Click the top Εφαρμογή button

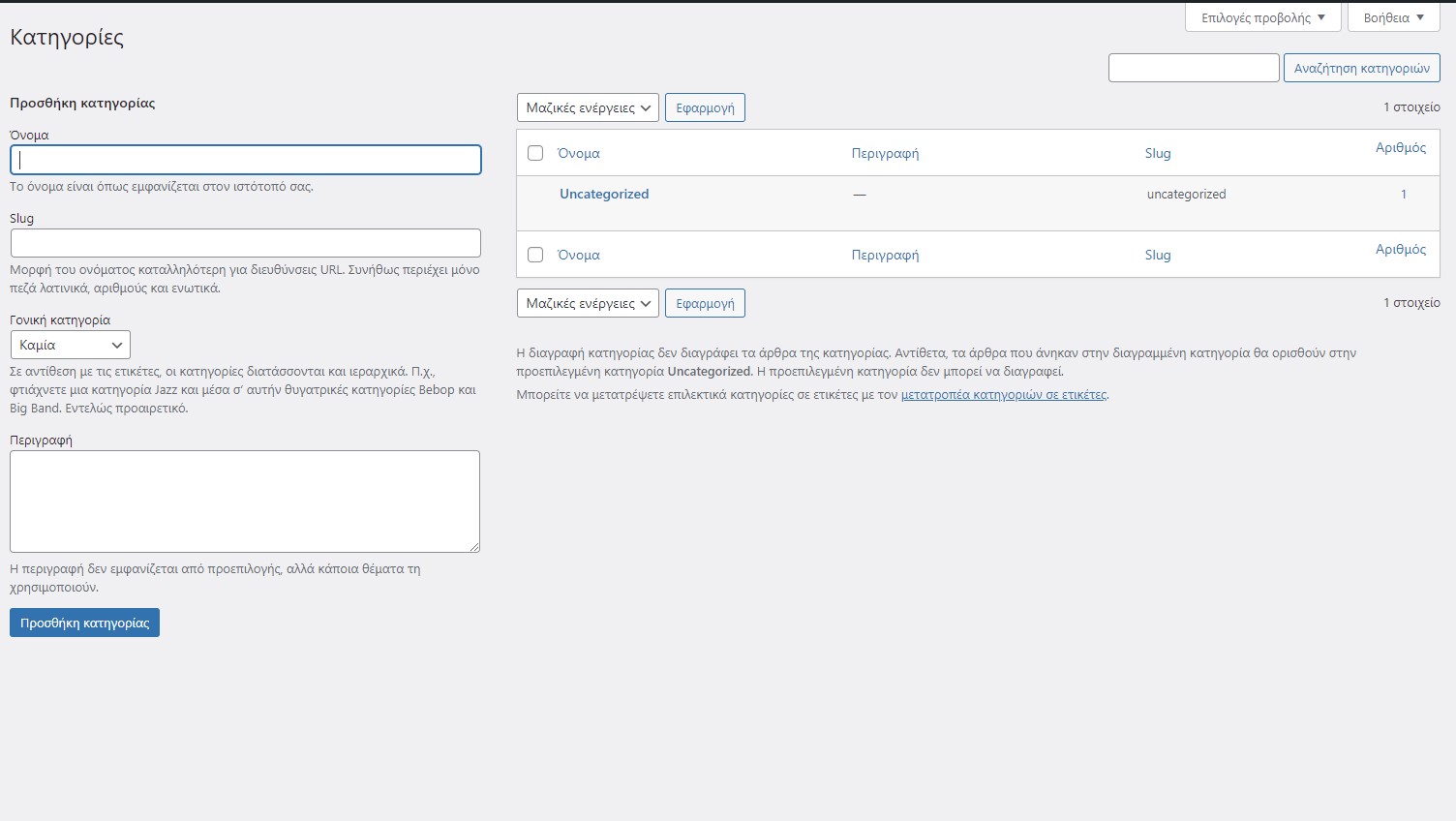click(705, 107)
